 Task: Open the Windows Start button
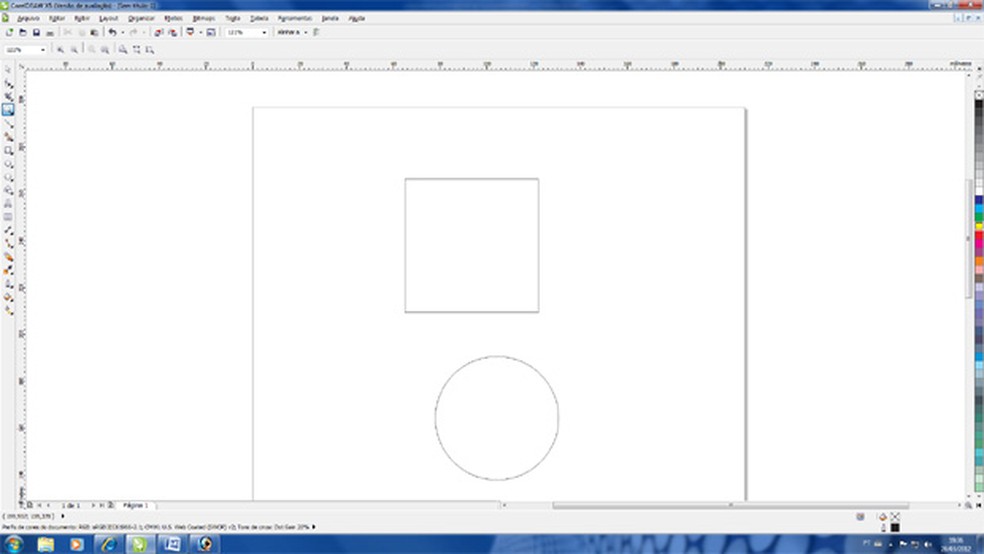pyautogui.click(x=13, y=544)
